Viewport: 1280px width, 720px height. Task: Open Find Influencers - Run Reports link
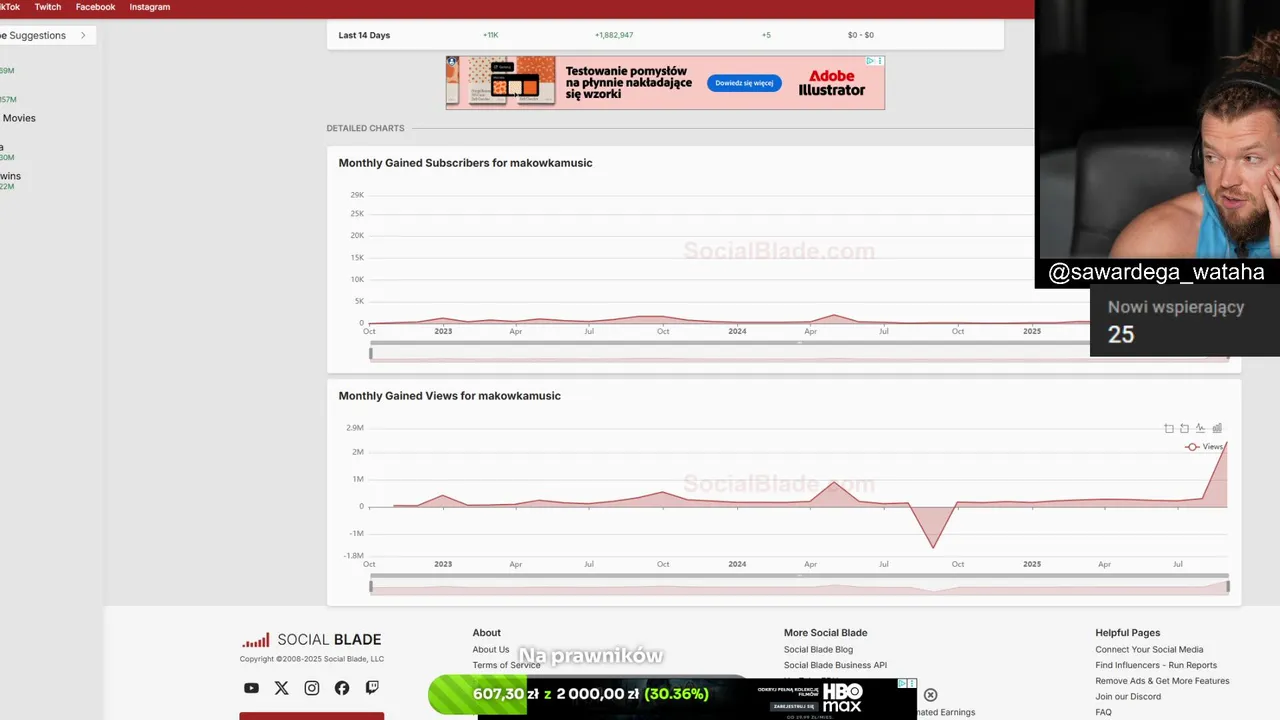(x=1156, y=665)
